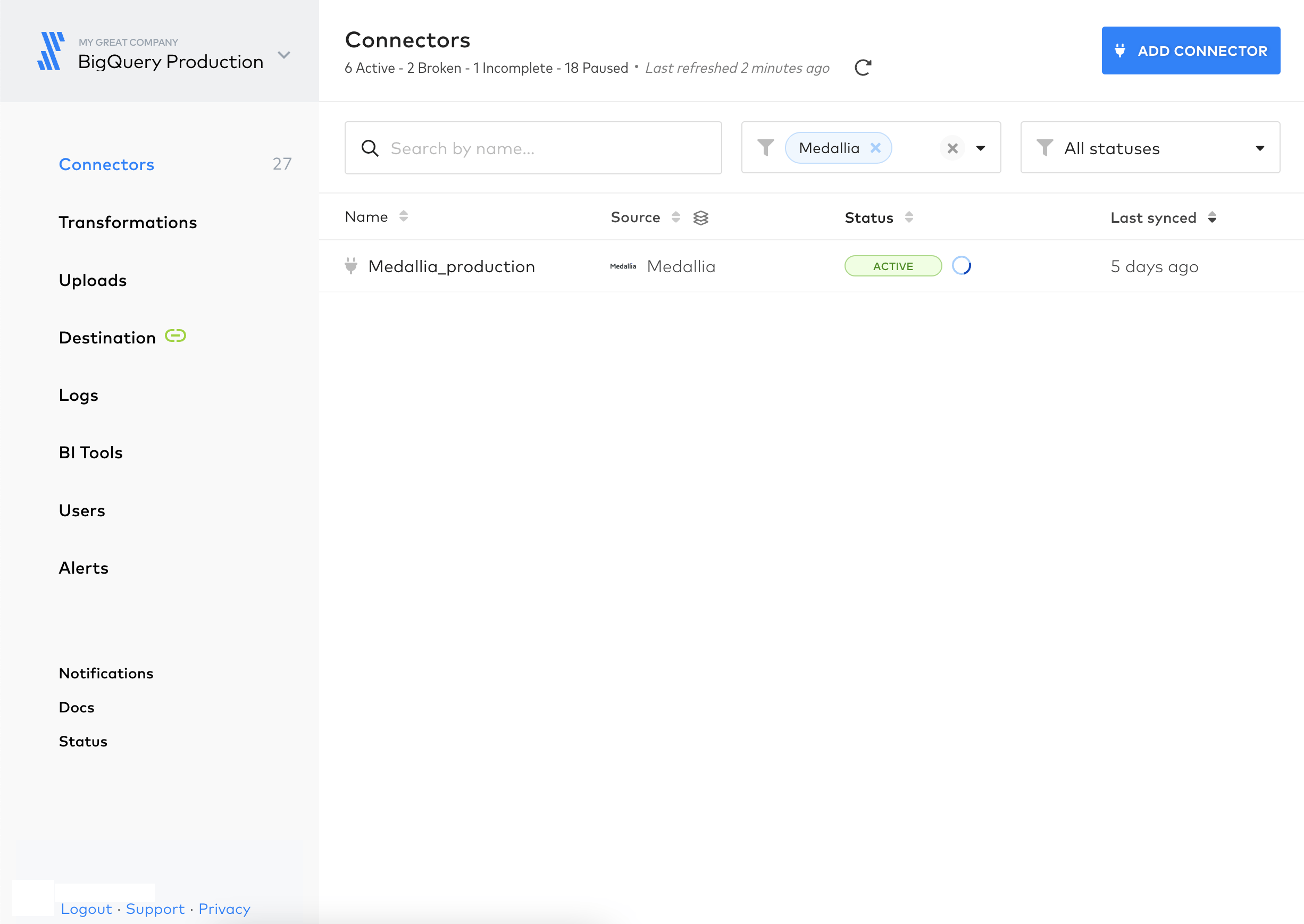Click the plug icon beside Medallia_production
The image size is (1304, 924).
[x=351, y=266]
